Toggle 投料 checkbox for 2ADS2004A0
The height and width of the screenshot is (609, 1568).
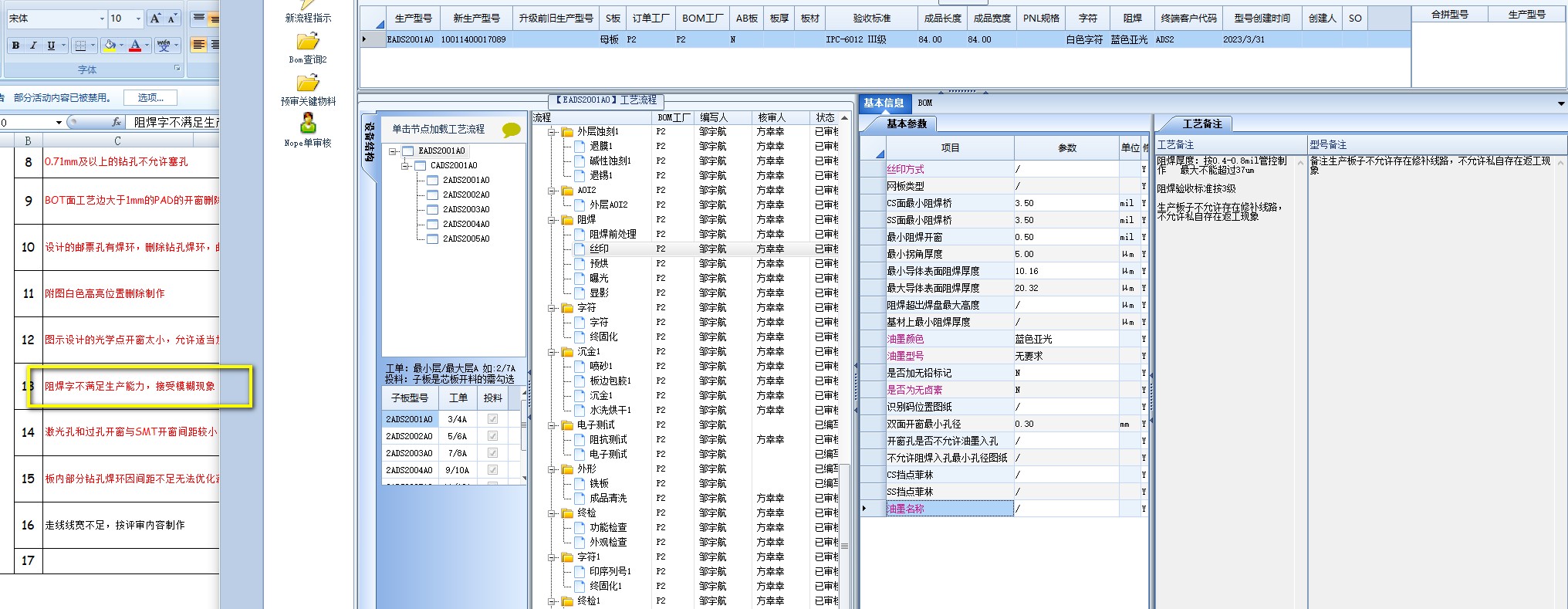point(492,470)
